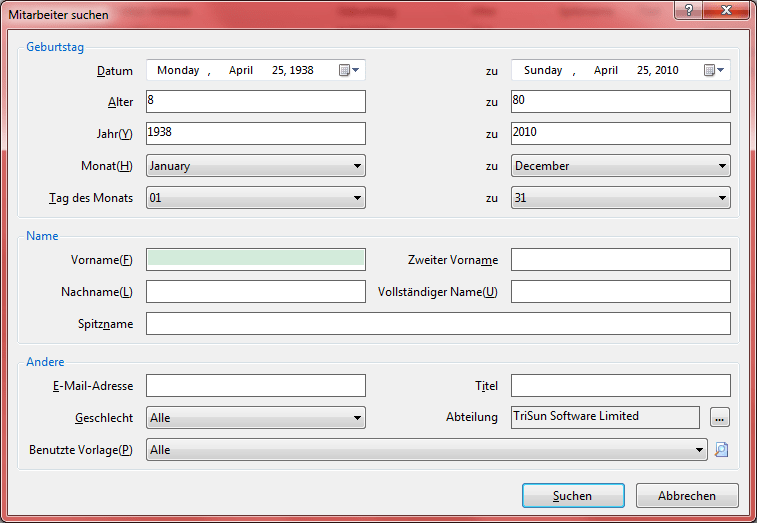The height and width of the screenshot is (523, 757).
Task: Select 'April' month in end date field
Action: click(605, 70)
